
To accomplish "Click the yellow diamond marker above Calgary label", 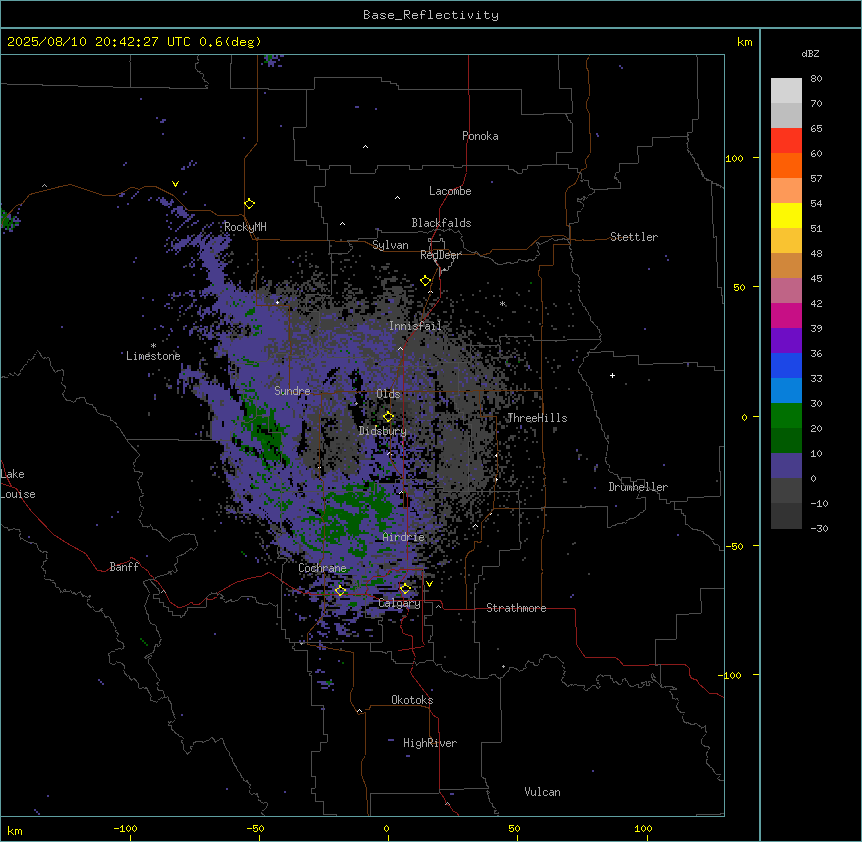I will [x=405, y=589].
